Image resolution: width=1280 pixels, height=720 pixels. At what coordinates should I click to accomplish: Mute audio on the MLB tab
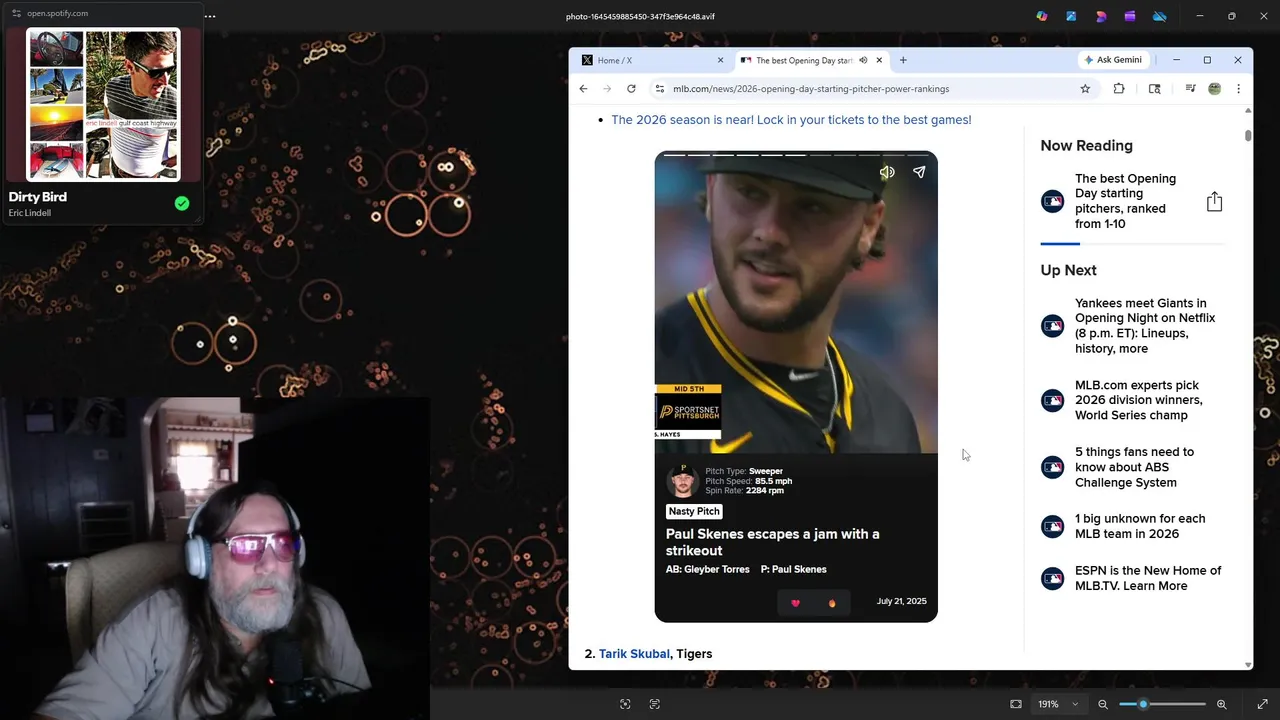pyautogui.click(x=863, y=60)
